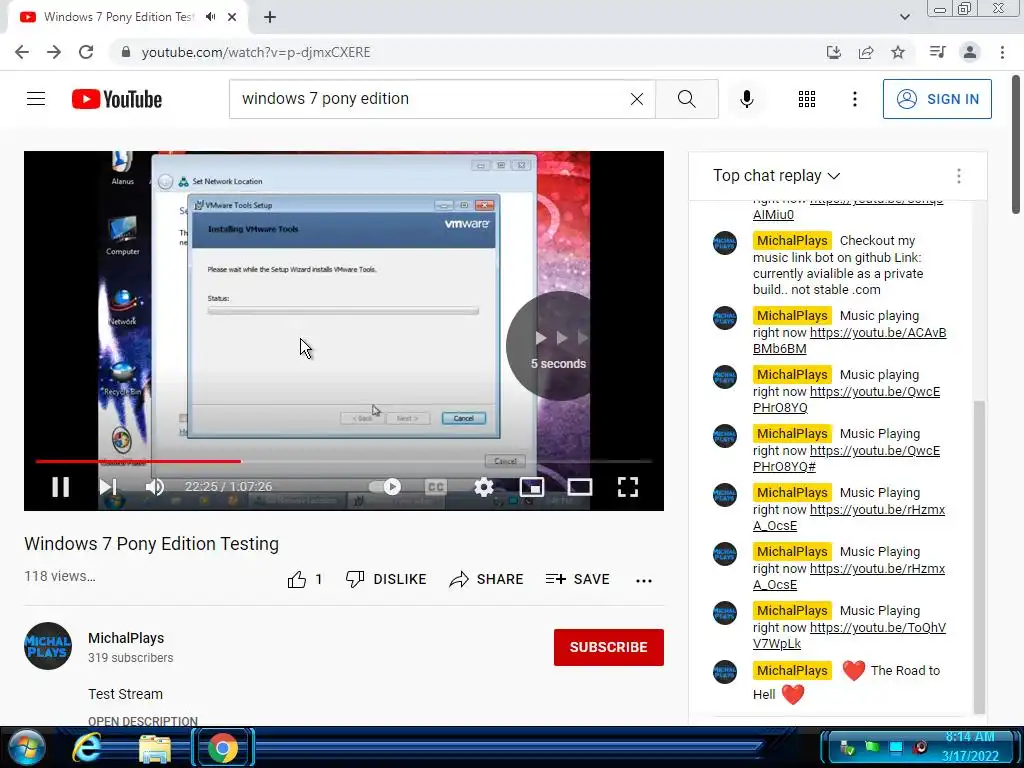Open a new Chrome tab
1024x768 pixels.
click(270, 17)
